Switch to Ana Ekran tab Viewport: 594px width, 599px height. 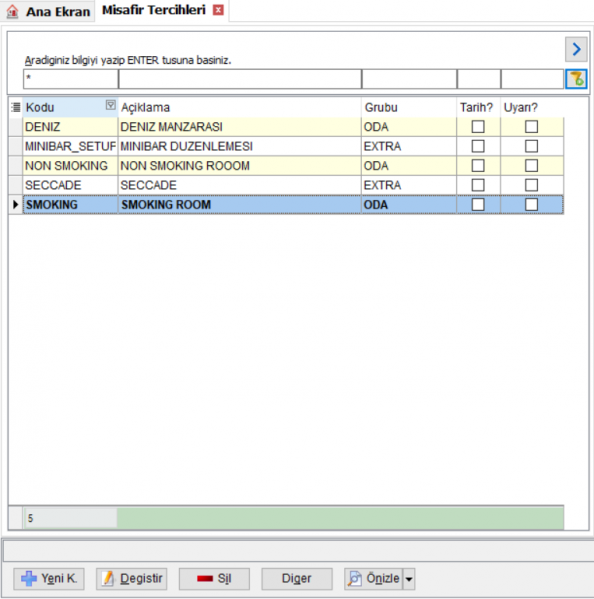(x=48, y=11)
